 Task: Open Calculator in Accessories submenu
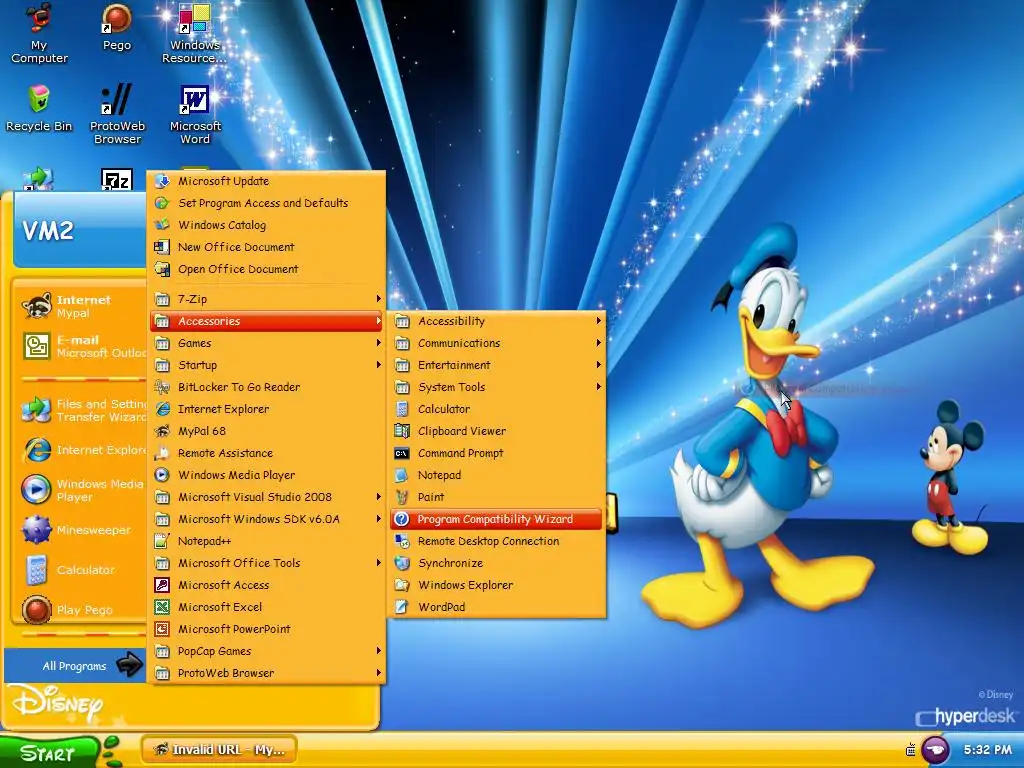point(497,409)
